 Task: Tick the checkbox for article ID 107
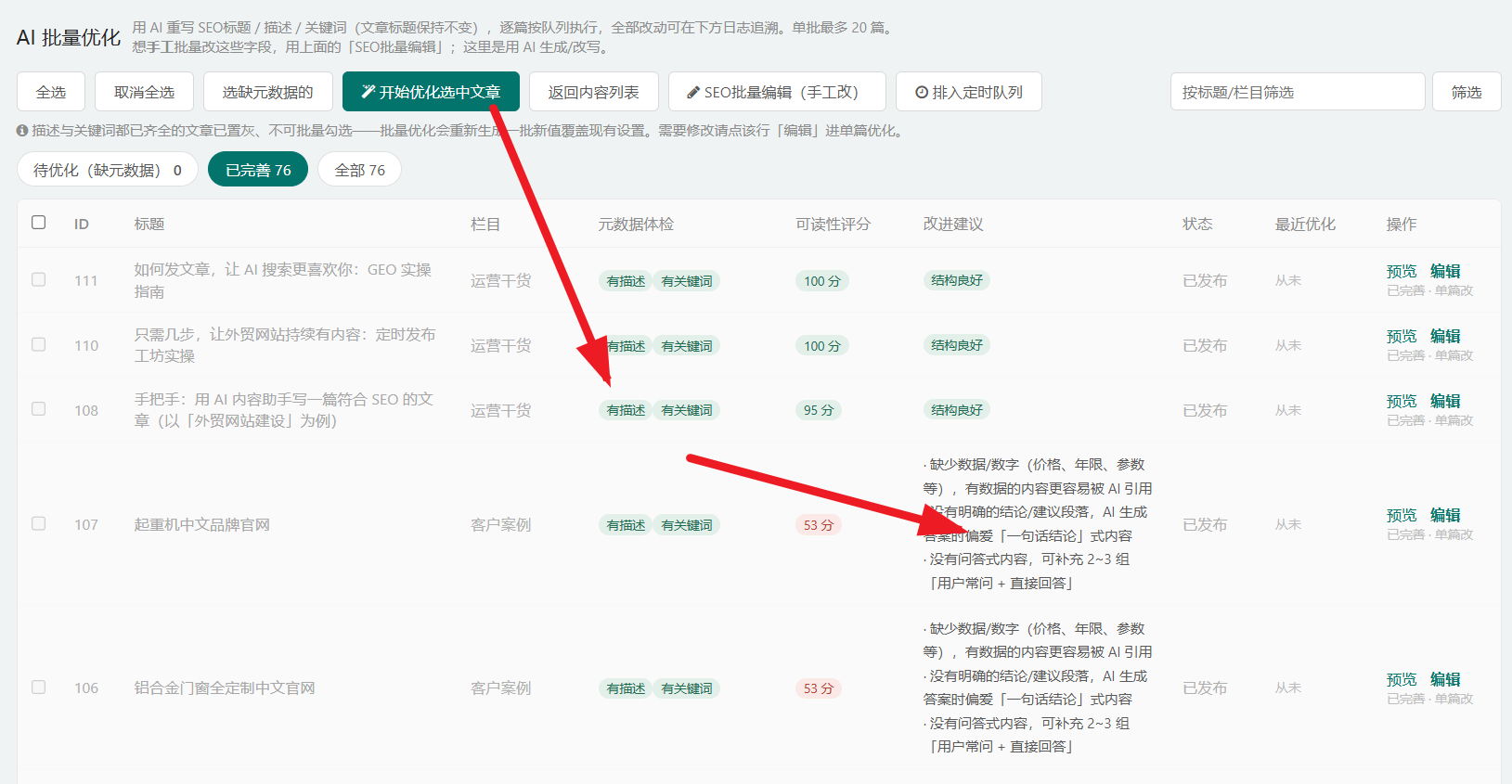point(38,524)
